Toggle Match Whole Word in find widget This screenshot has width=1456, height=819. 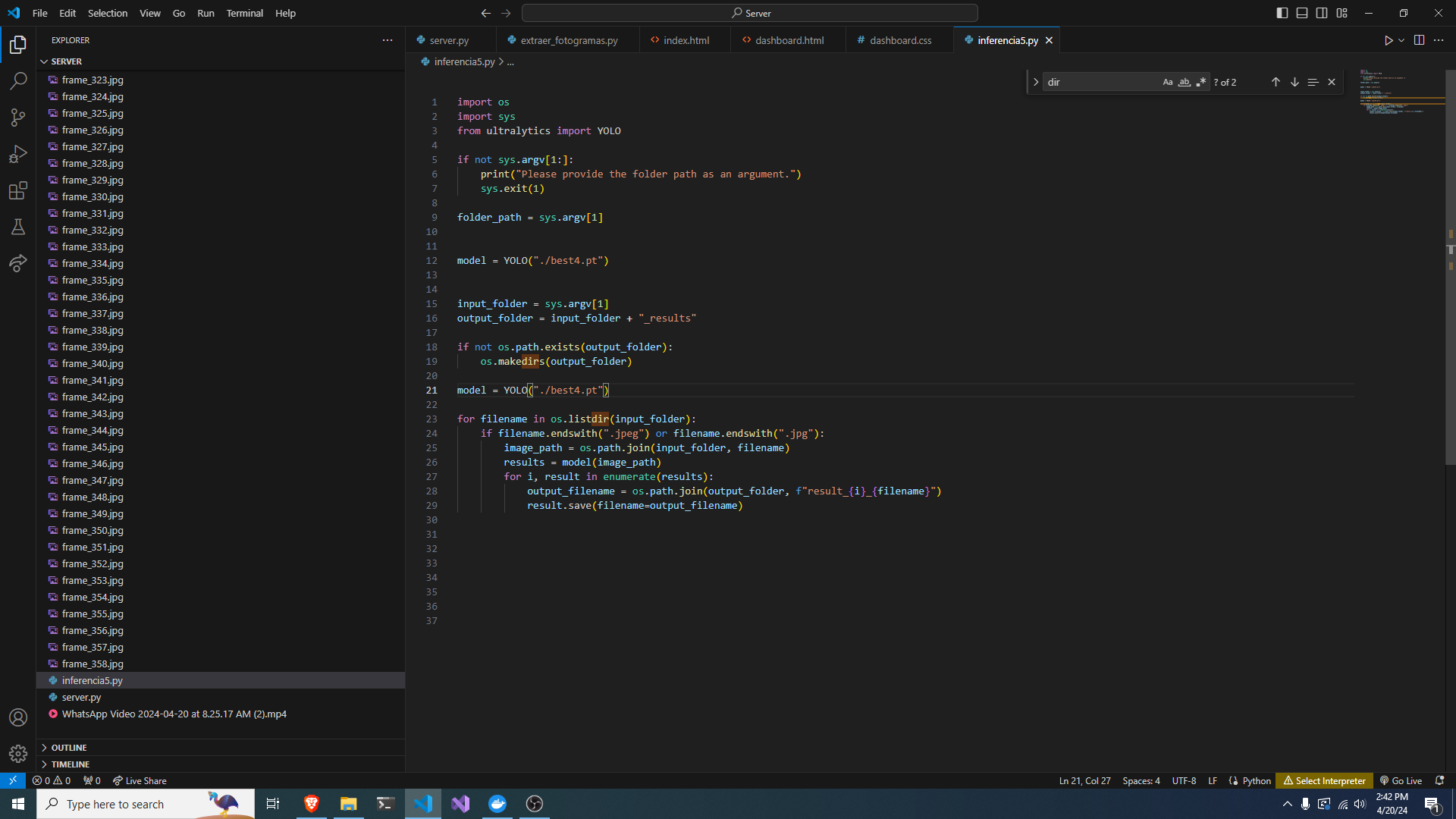point(1185,82)
